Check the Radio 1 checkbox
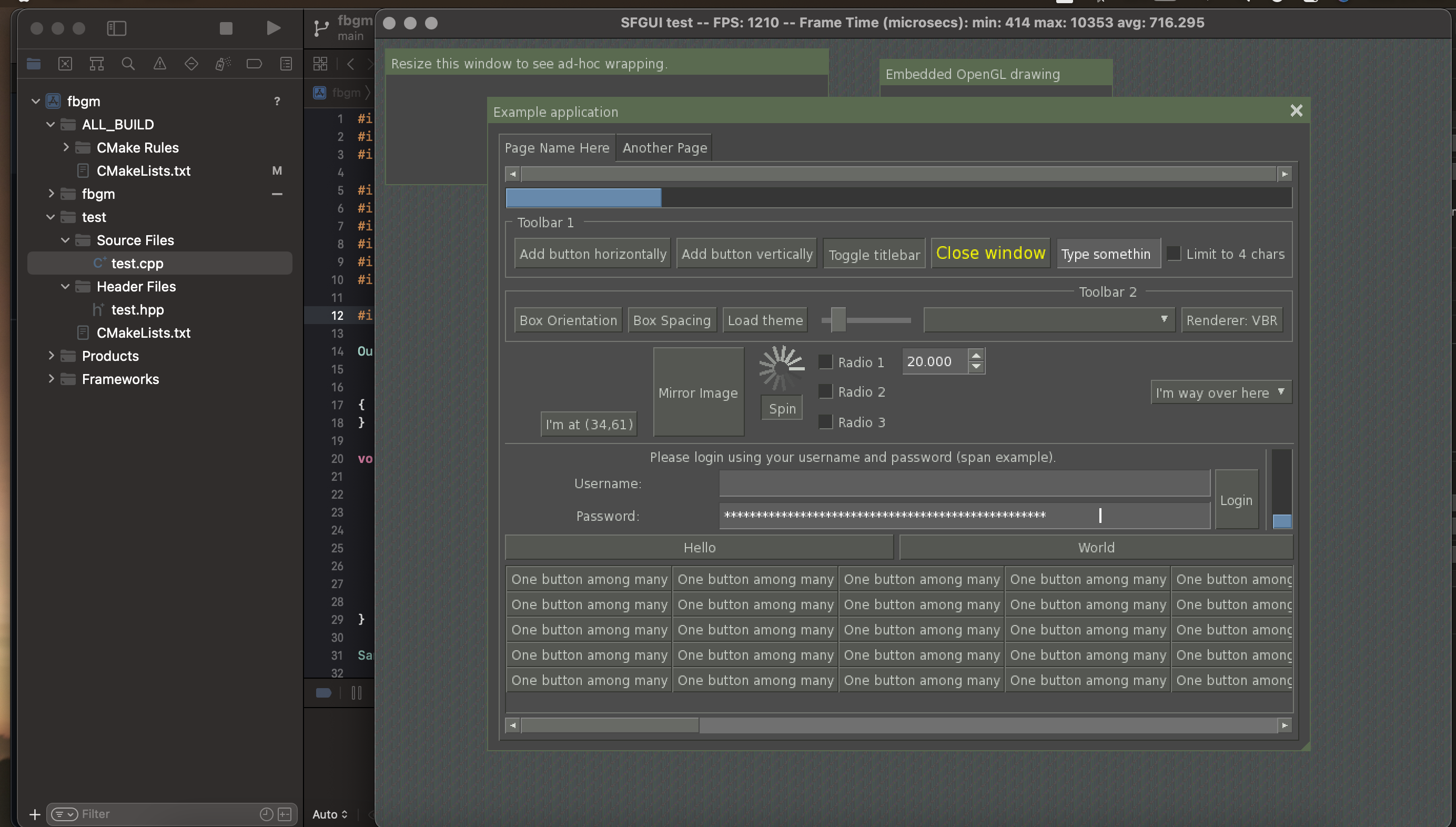Viewport: 1456px width, 827px height. pyautogui.click(x=826, y=361)
